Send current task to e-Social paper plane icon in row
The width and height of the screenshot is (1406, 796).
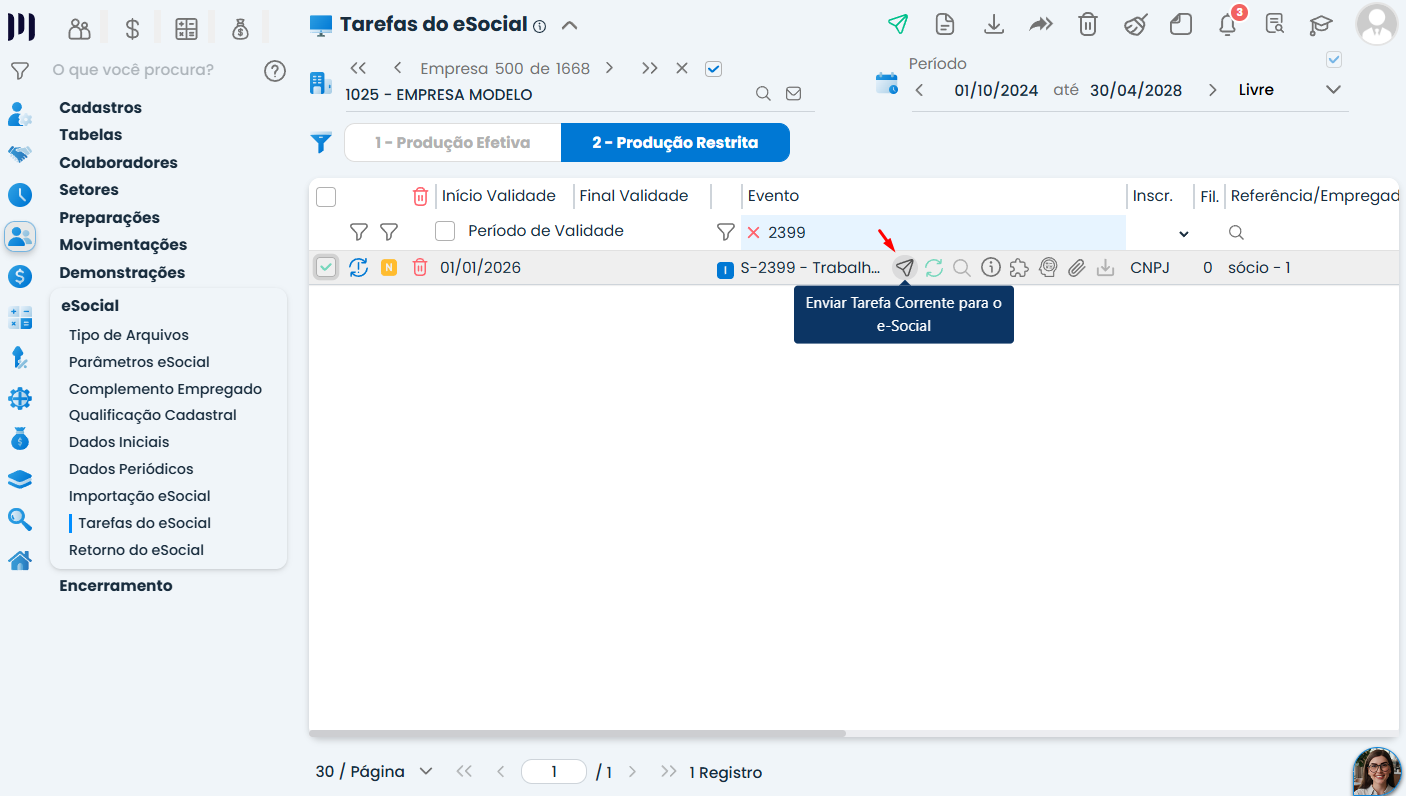click(x=904, y=267)
